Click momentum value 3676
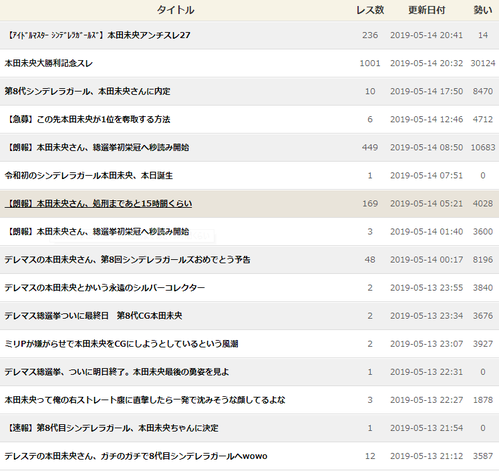 (x=483, y=315)
